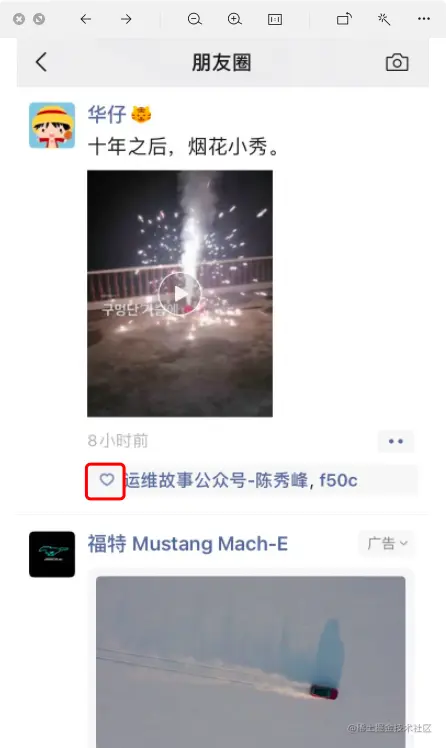This screenshot has width=446, height=748.
Task: Expand the 广告 dropdown on the ad
Action: (387, 543)
